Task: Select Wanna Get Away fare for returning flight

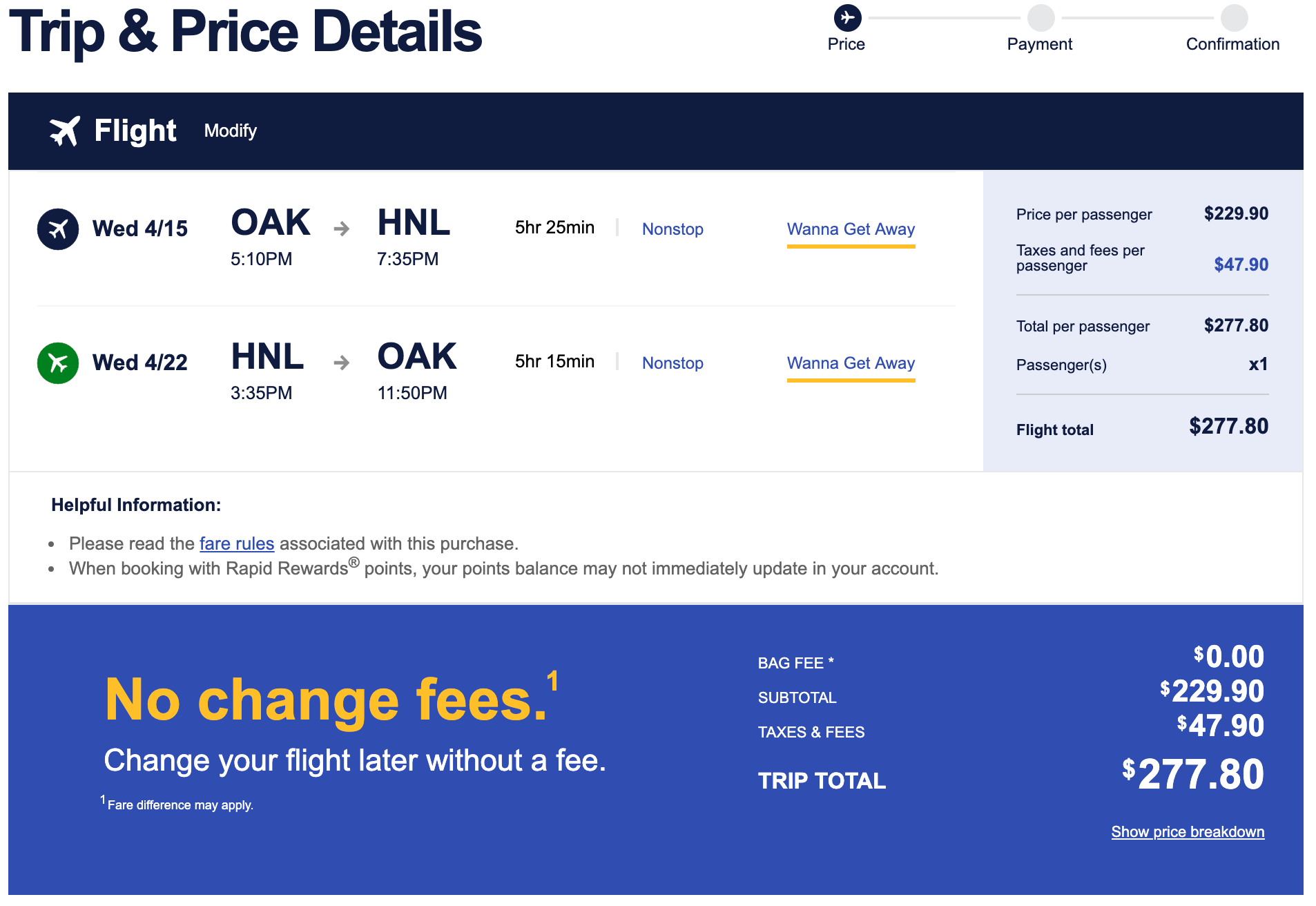Action: (851, 363)
